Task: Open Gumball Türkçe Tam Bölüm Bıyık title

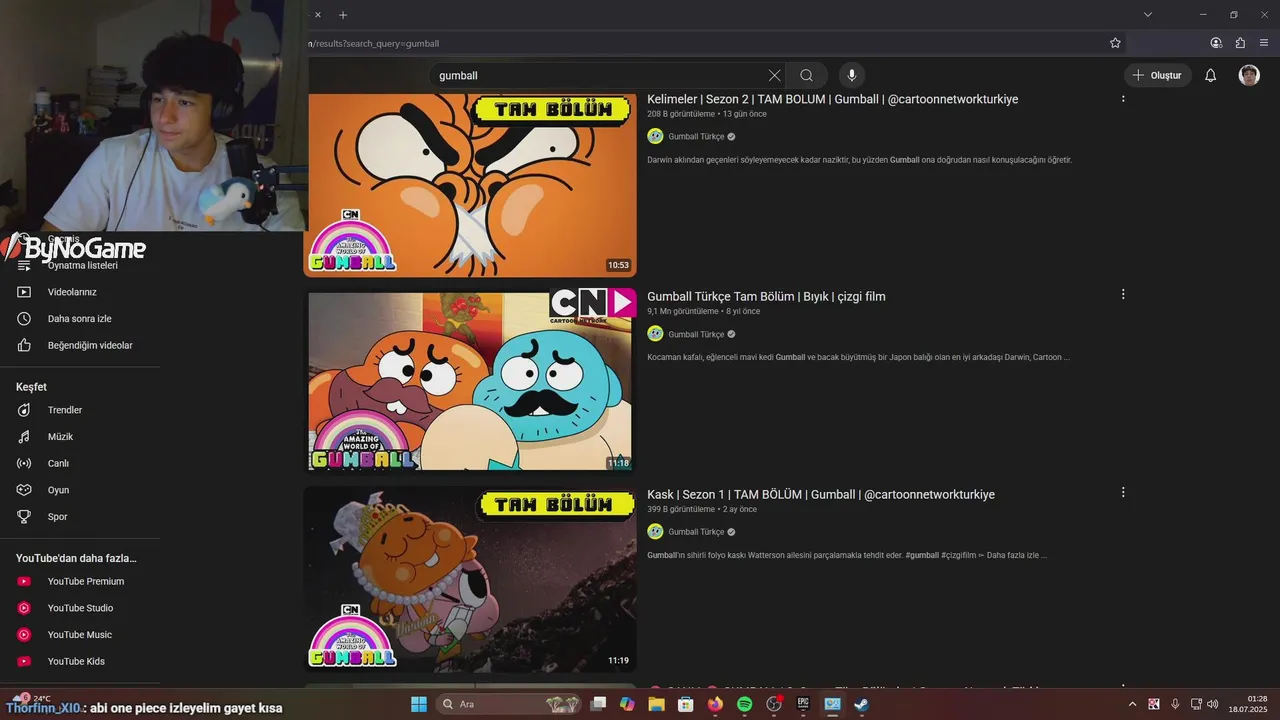Action: point(766,296)
